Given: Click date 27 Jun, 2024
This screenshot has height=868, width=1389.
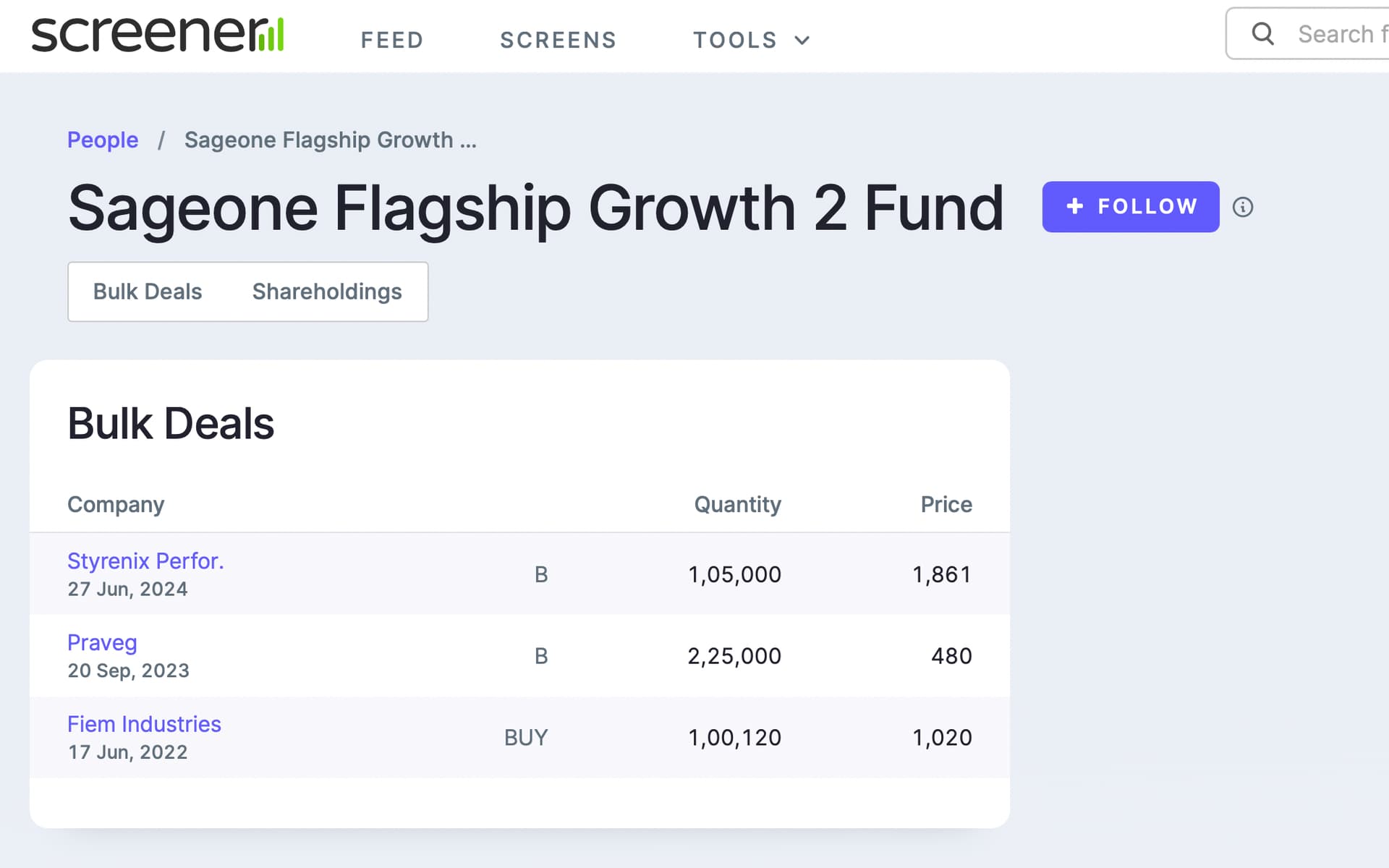Looking at the screenshot, I should (127, 590).
